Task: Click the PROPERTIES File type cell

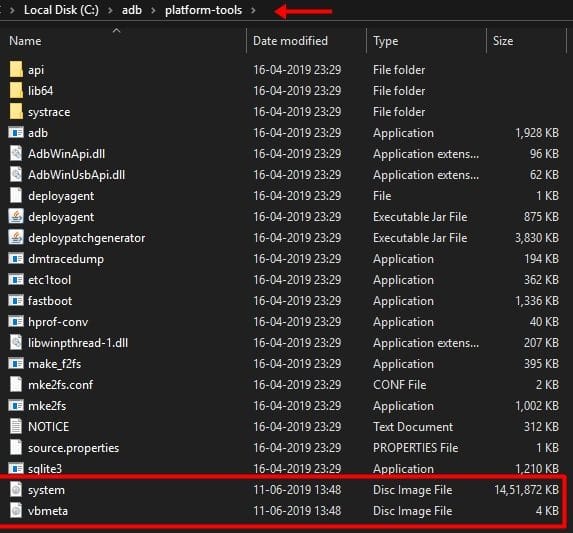Action: tap(415, 448)
